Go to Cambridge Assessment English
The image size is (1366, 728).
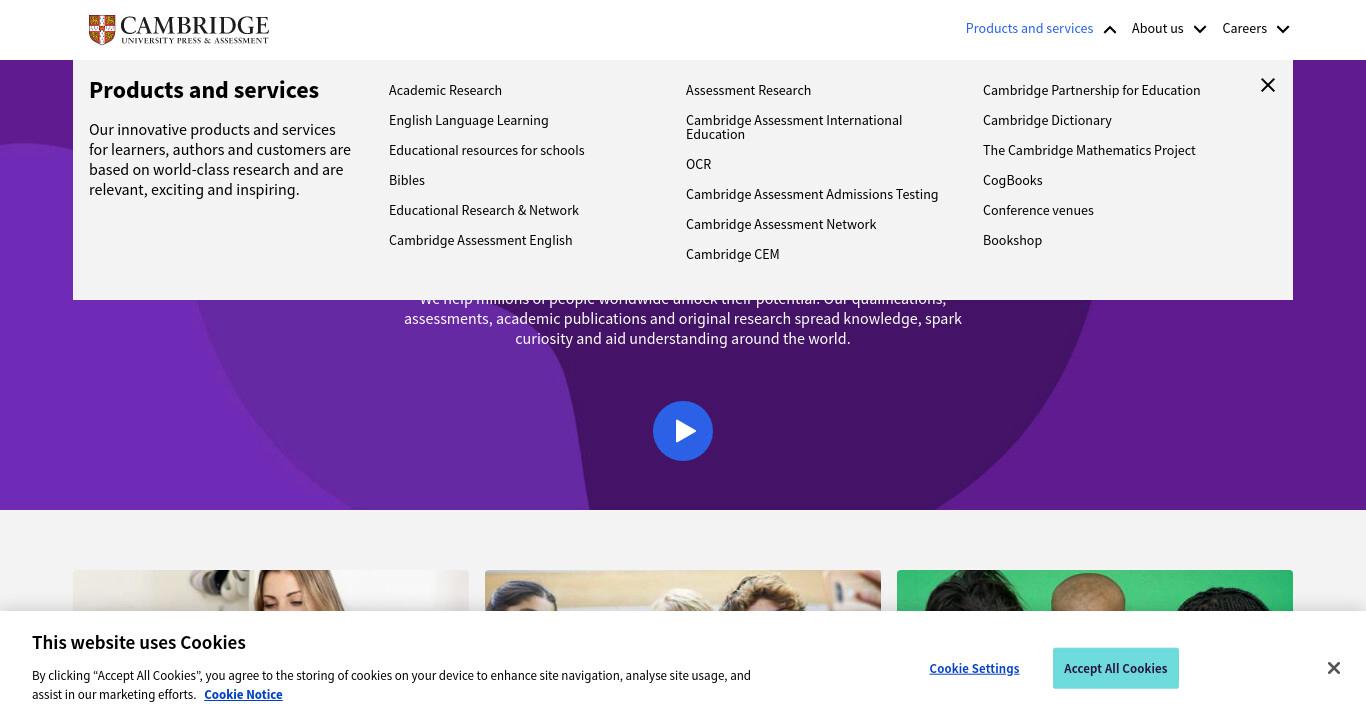pyautogui.click(x=480, y=240)
